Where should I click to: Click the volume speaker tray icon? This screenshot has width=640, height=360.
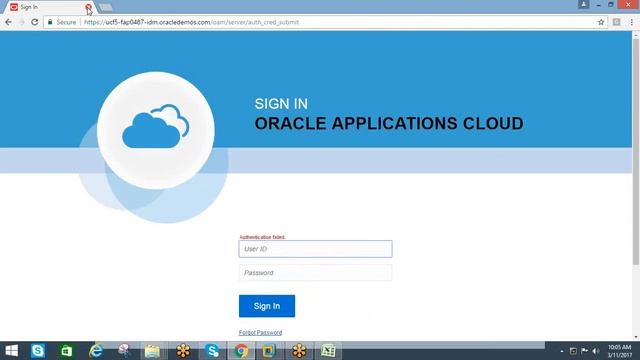tap(596, 351)
